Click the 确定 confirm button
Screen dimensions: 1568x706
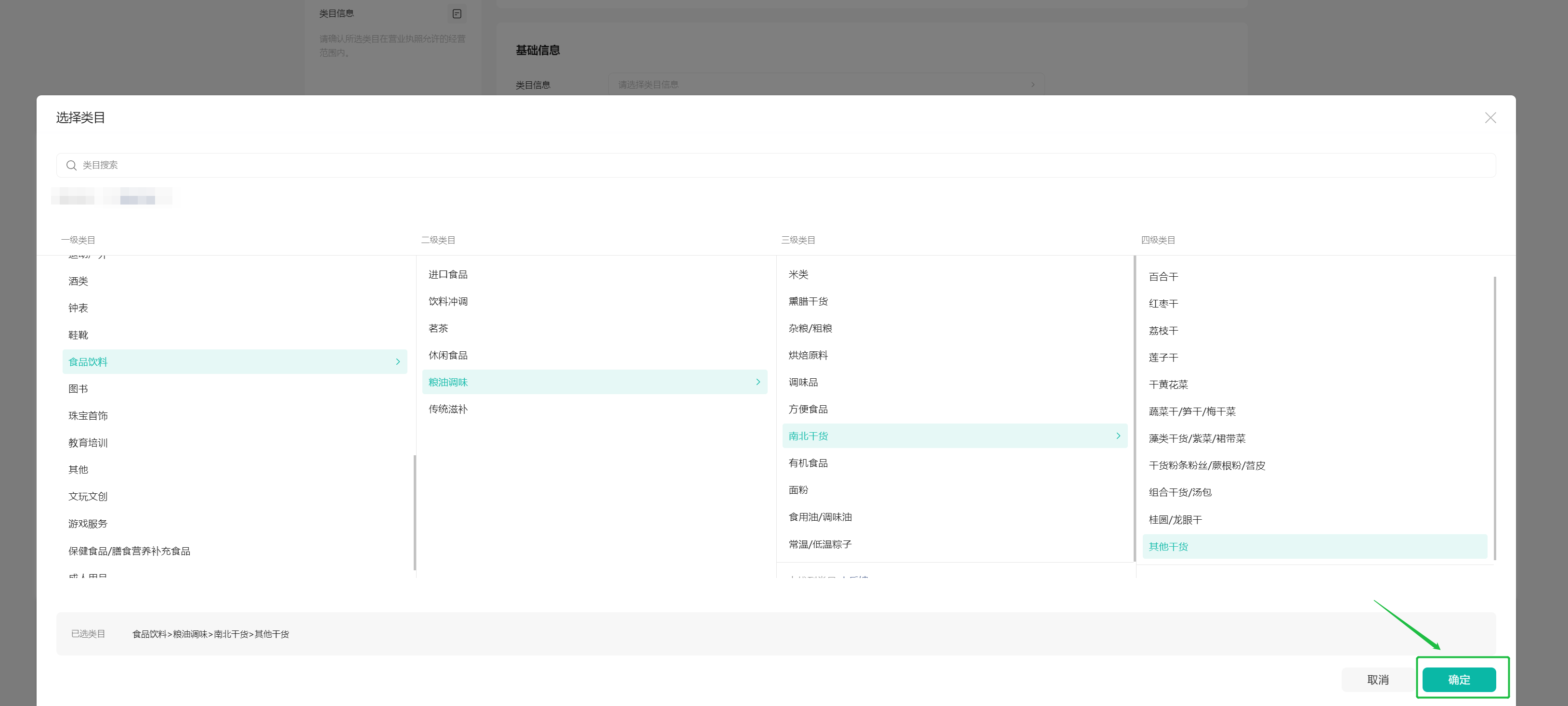pyautogui.click(x=1458, y=679)
